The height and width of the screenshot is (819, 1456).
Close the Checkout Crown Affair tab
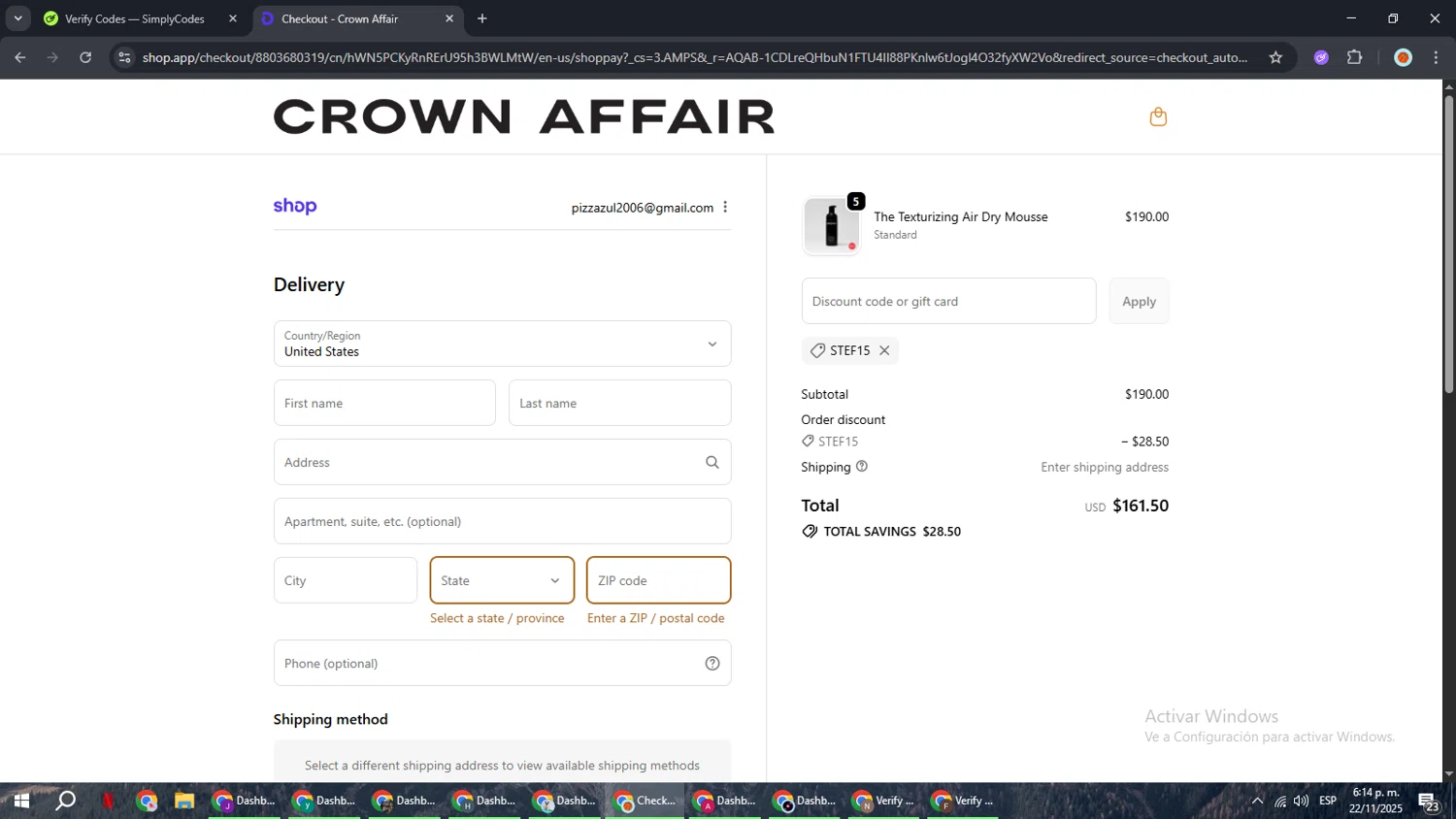point(449,18)
